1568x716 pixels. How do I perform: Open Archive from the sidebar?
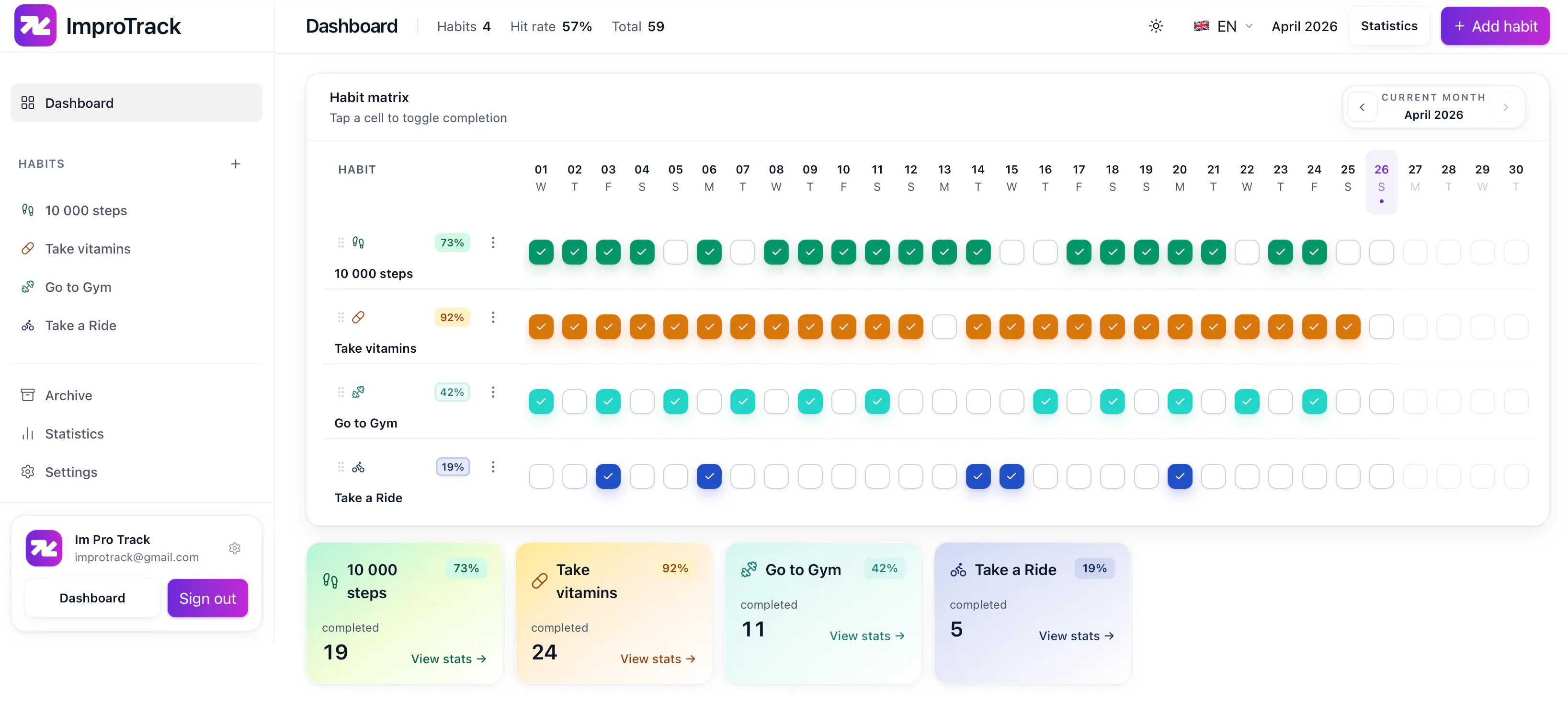tap(136, 395)
